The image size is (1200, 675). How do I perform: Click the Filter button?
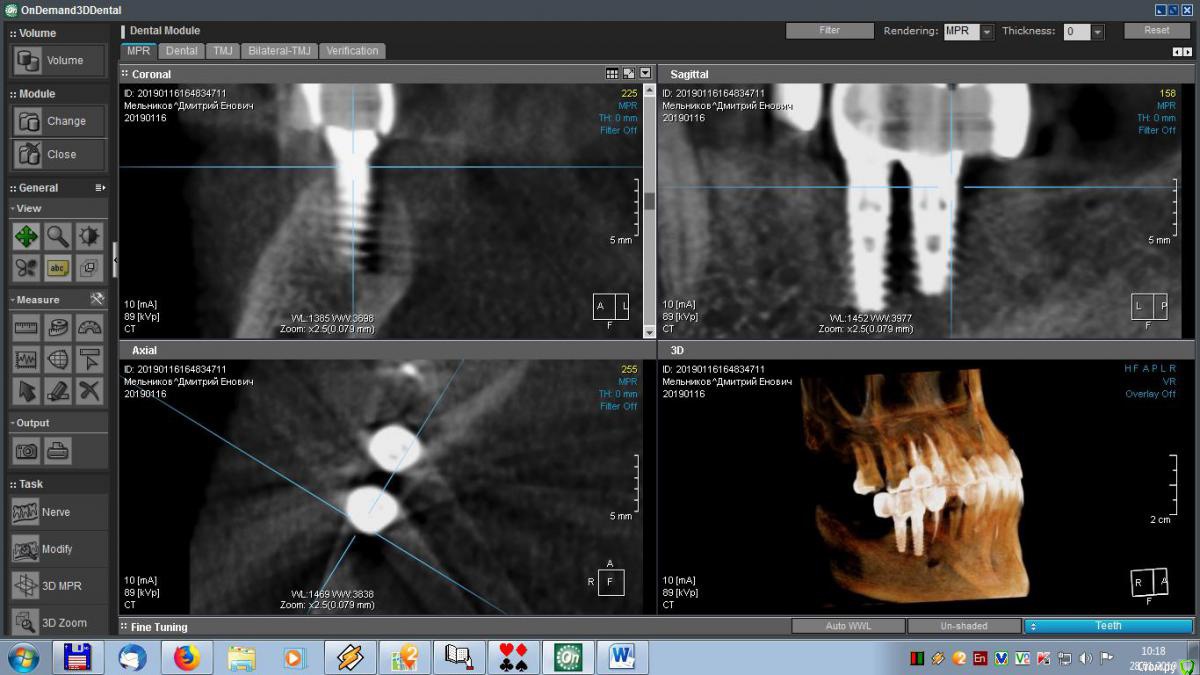pos(829,31)
